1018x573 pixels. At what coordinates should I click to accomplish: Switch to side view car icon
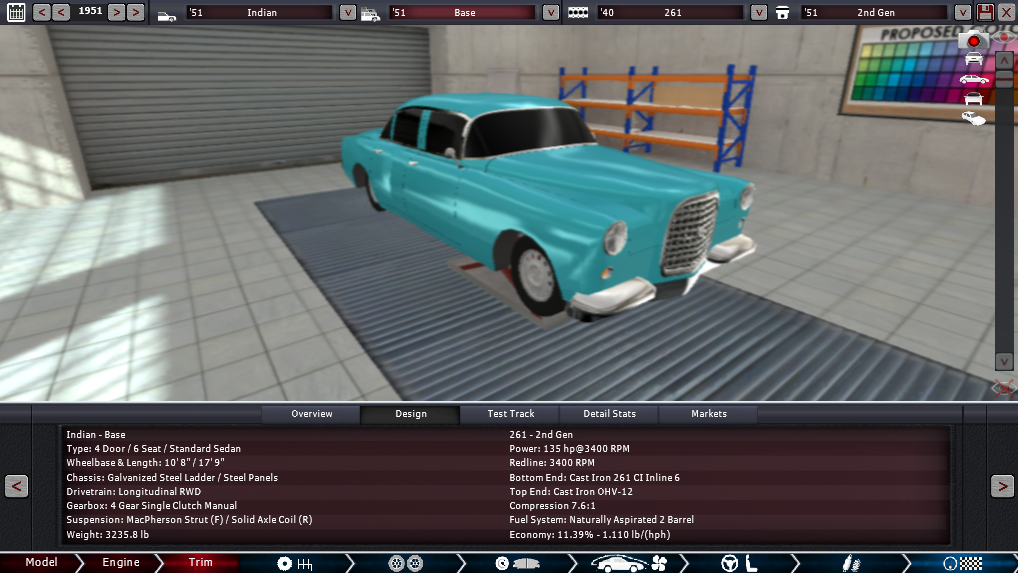973,79
